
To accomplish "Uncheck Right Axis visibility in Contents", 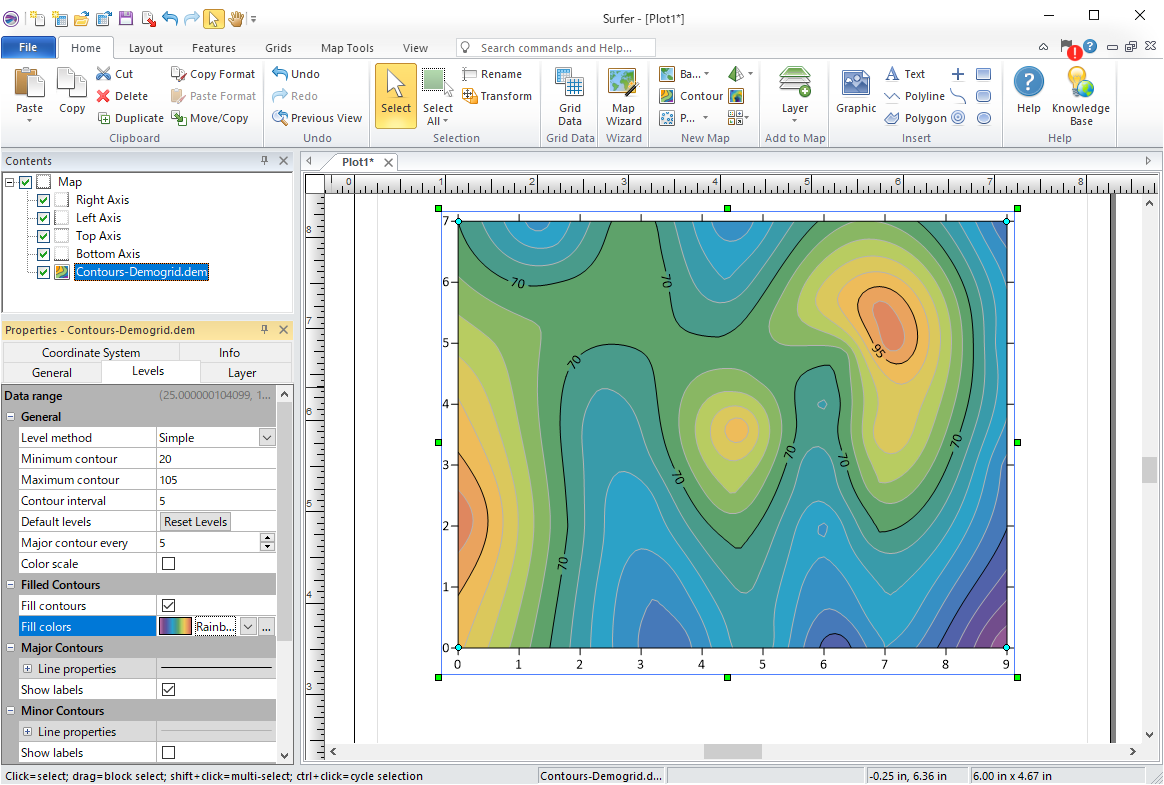I will pos(43,200).
